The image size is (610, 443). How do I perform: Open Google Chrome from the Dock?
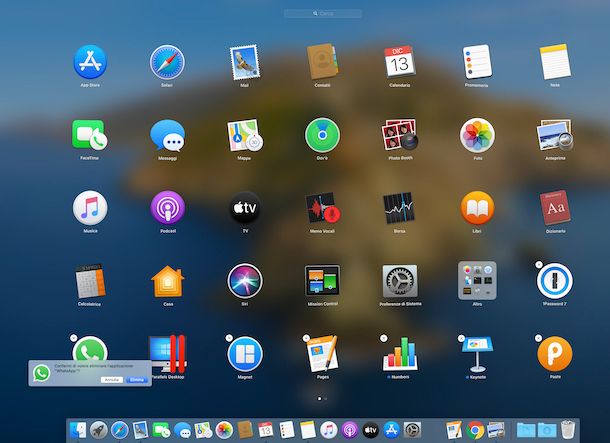click(475, 430)
